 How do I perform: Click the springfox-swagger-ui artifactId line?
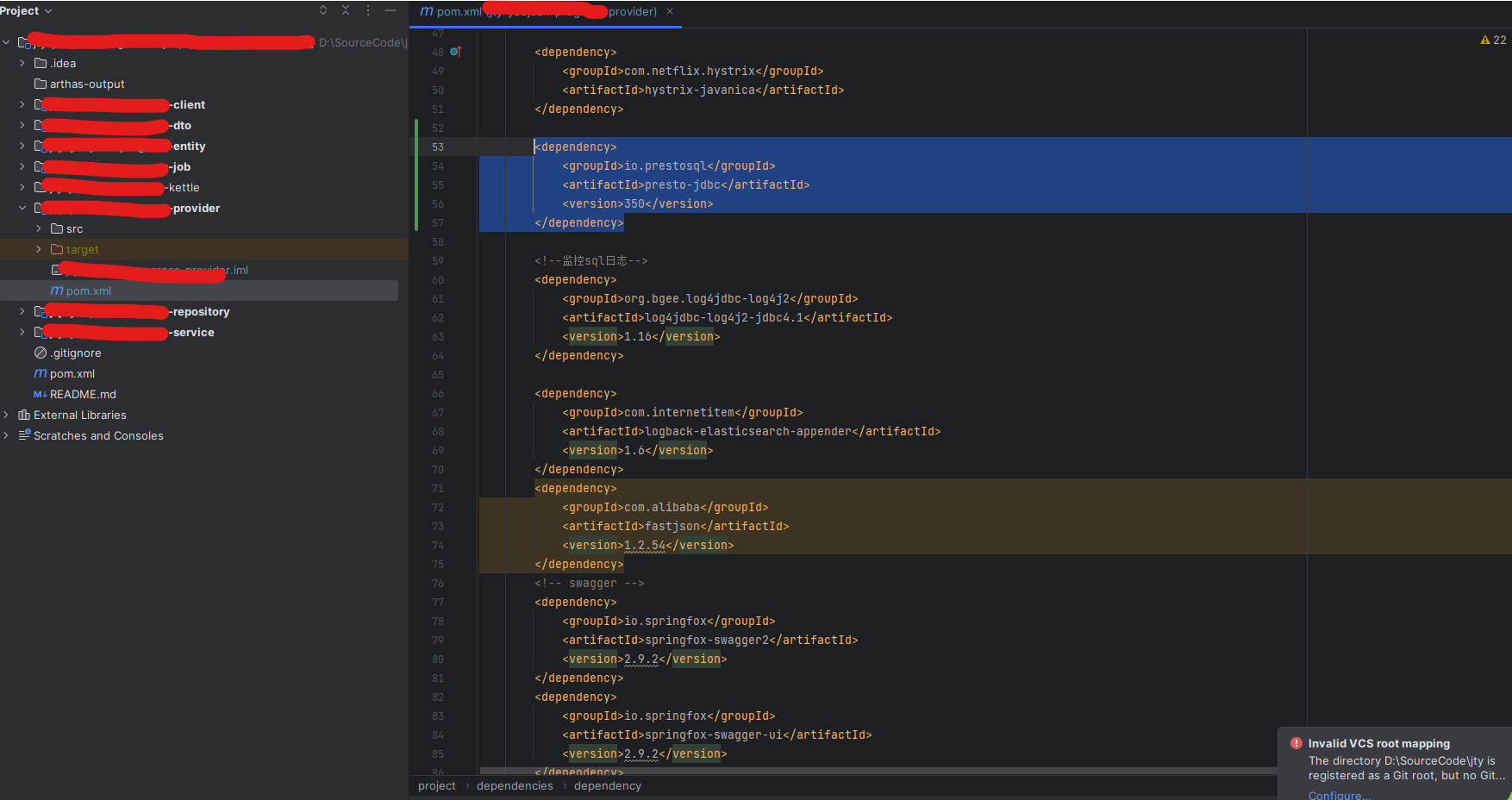tap(717, 734)
